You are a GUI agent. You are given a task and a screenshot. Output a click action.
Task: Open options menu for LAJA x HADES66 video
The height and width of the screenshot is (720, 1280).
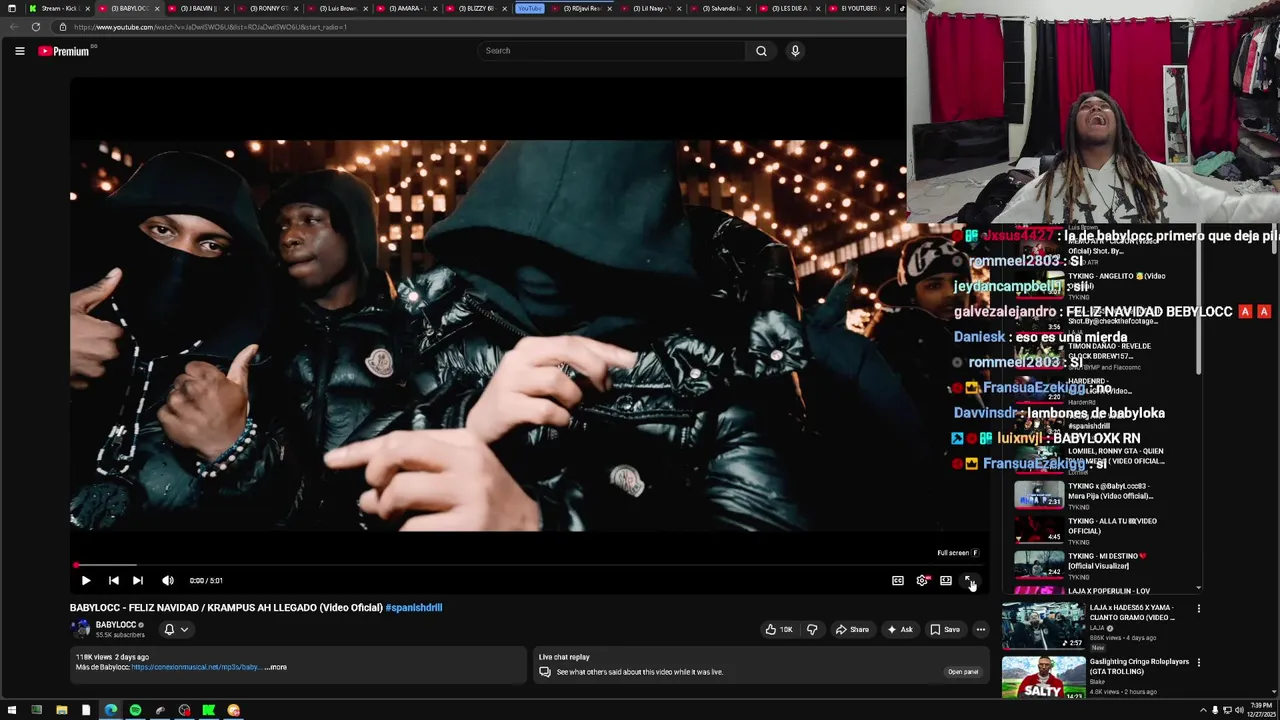[x=1198, y=608]
